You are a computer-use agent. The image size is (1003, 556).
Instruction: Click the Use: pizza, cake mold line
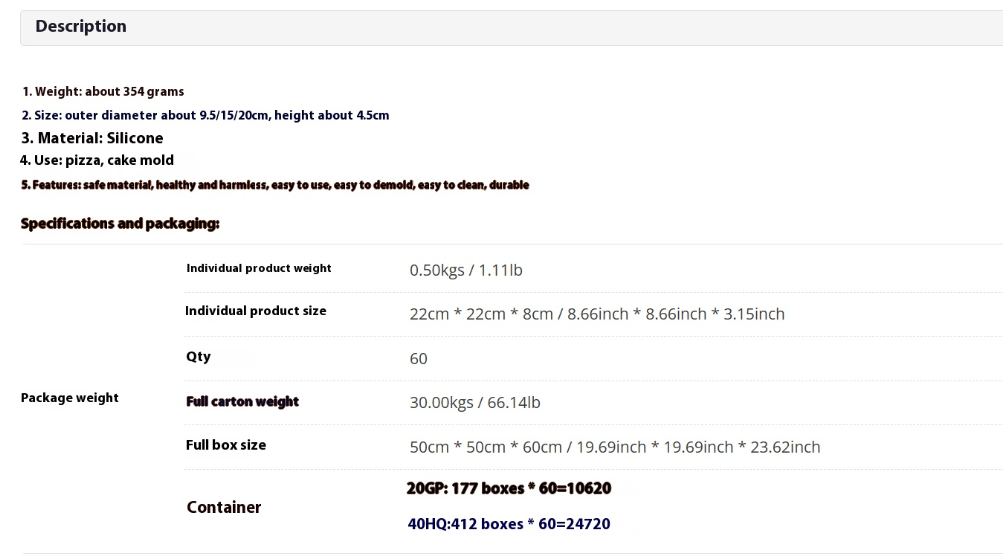tap(97, 160)
